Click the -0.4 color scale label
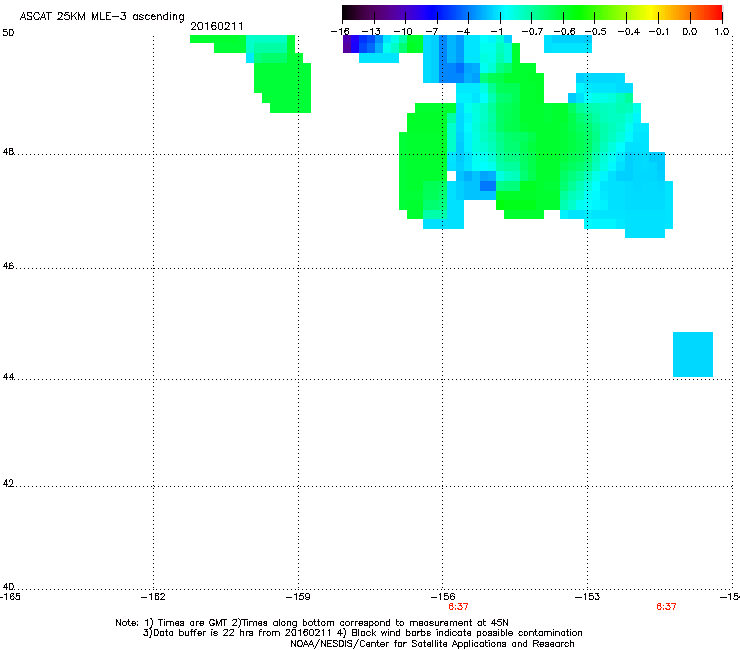This screenshot has width=740, height=650. tap(629, 32)
